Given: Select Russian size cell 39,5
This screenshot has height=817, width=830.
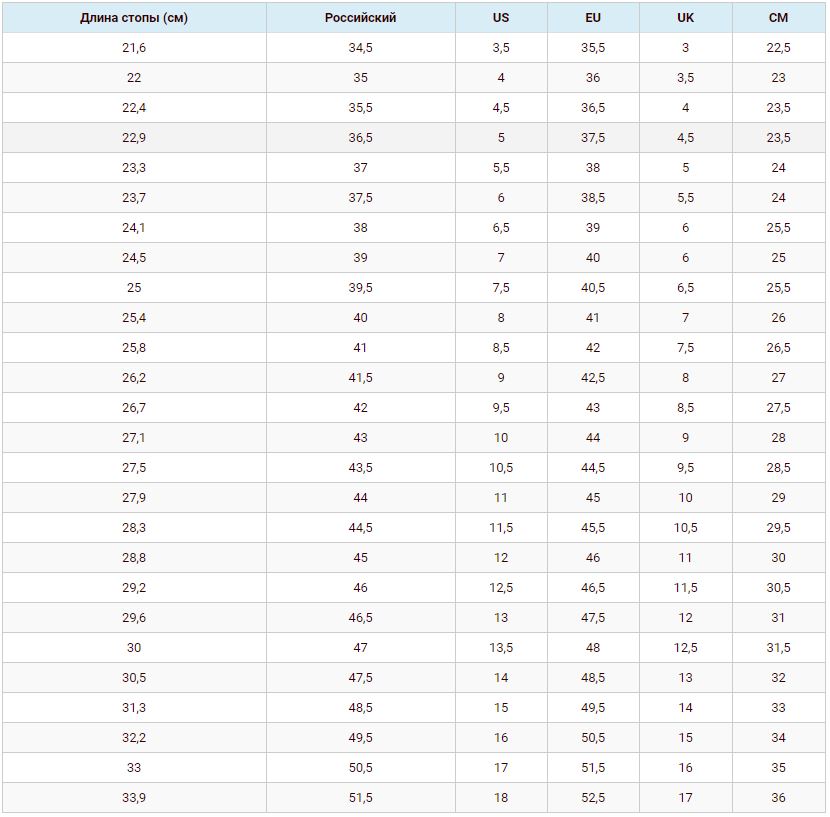Looking at the screenshot, I should click(x=360, y=288).
